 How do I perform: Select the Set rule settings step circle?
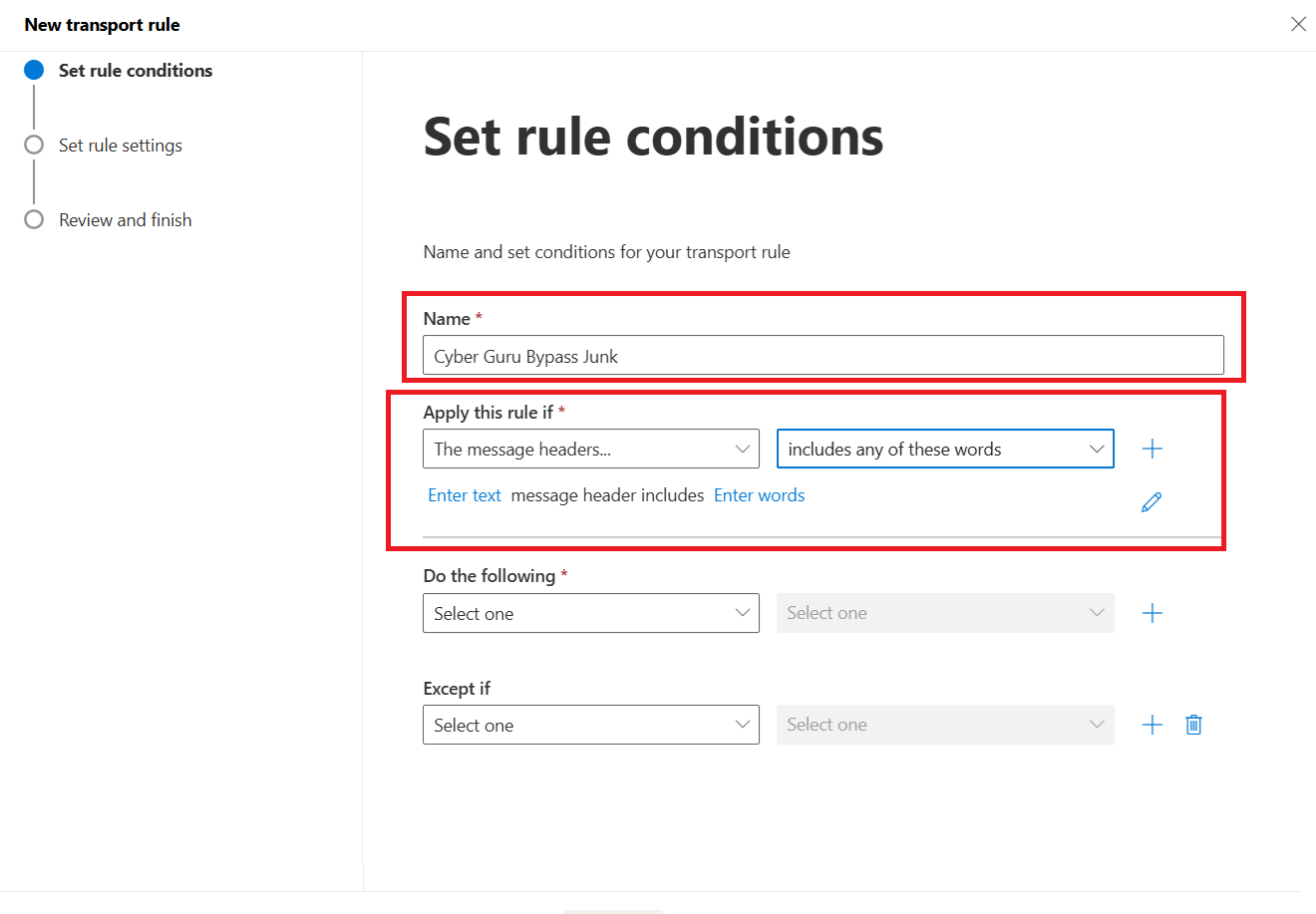coord(34,145)
